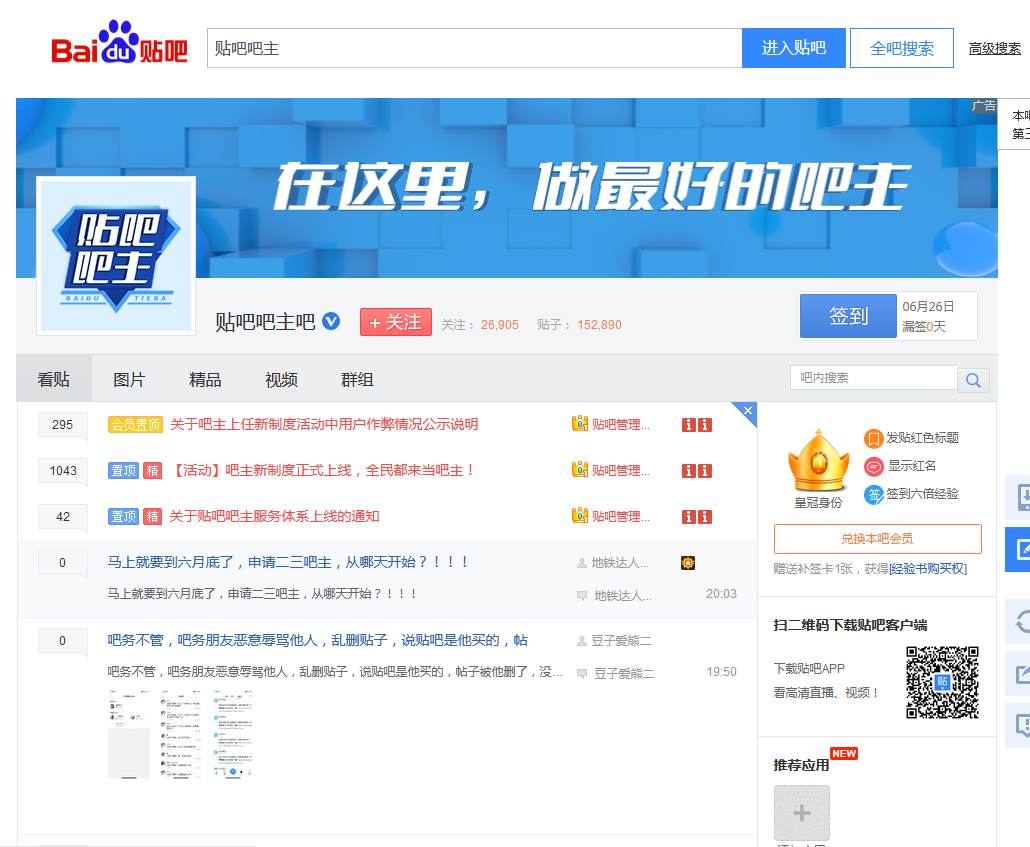Click the 贴吧吧主 forum avatar image
This screenshot has width=1030, height=847.
116,256
